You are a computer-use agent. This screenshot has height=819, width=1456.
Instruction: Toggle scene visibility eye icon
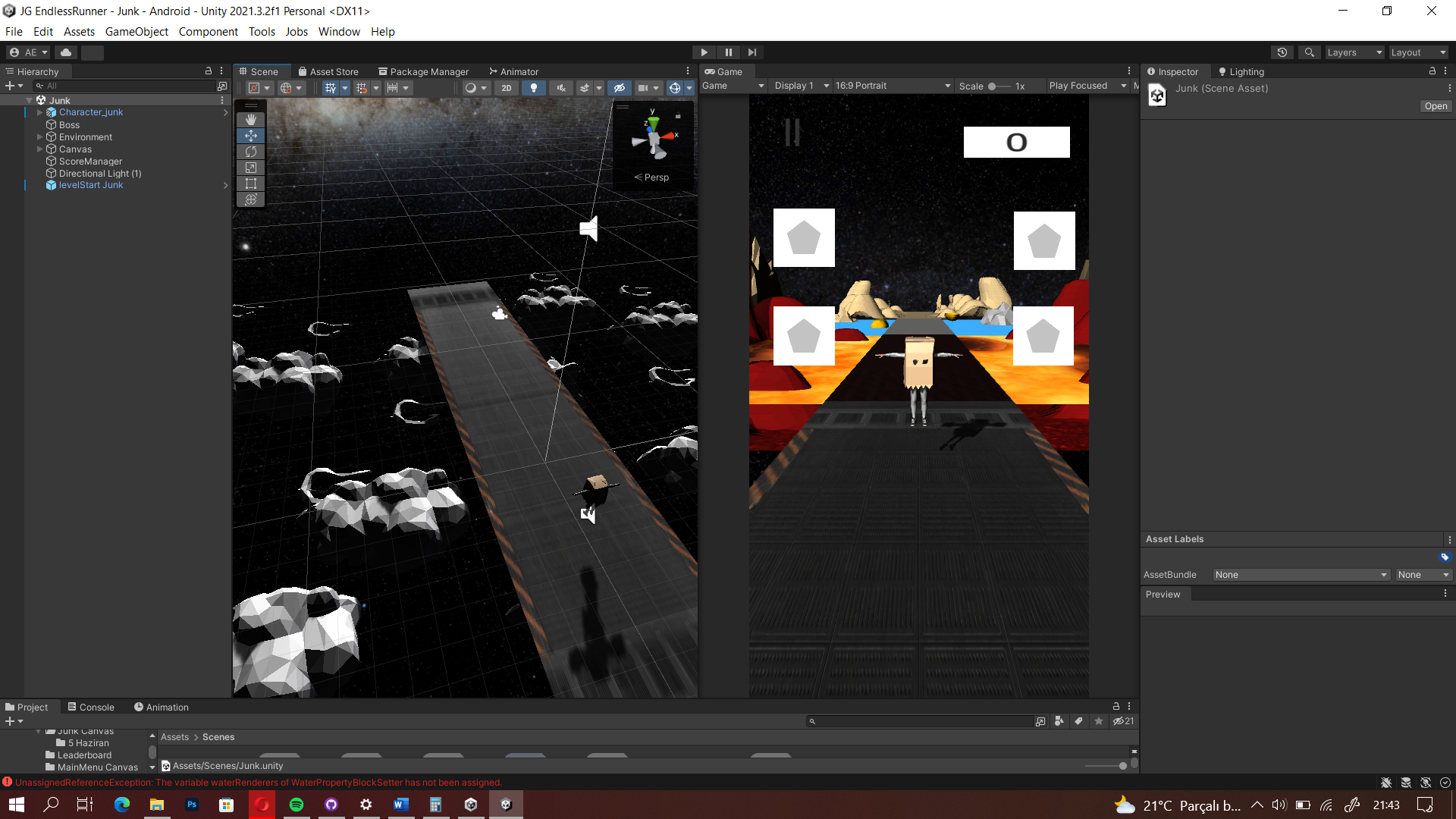click(619, 88)
